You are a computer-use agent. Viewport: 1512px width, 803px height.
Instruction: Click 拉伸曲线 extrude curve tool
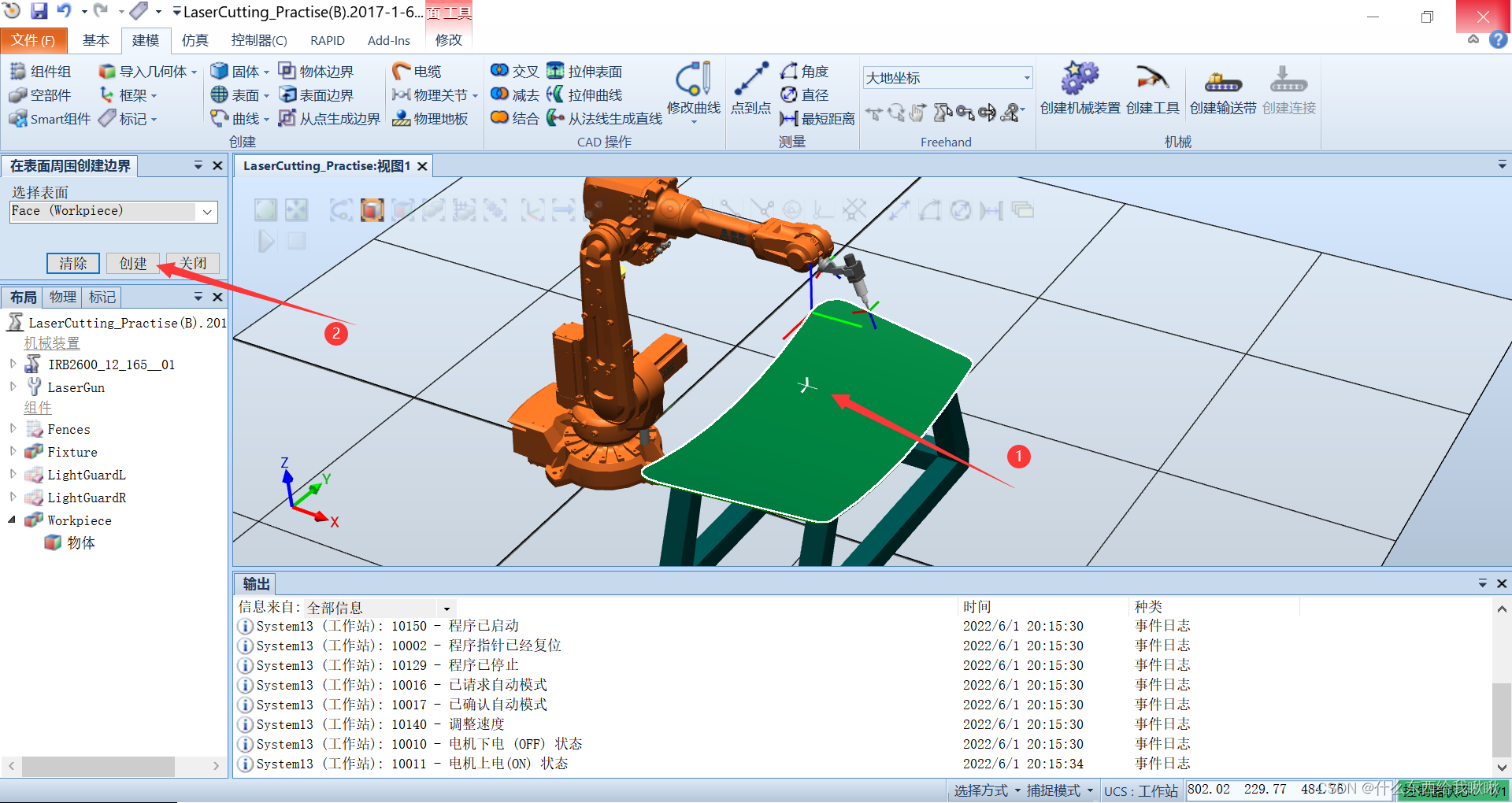[x=584, y=95]
